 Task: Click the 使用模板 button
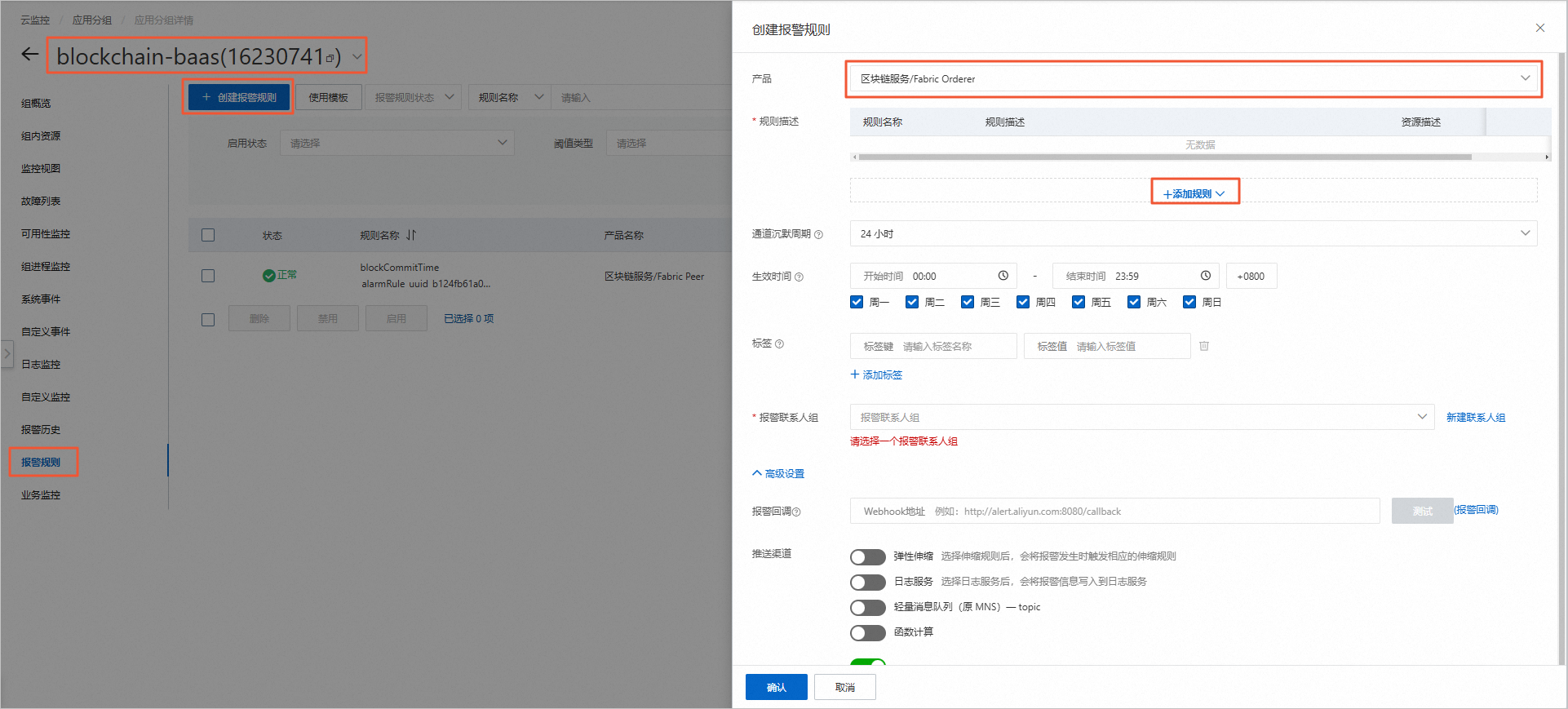tap(328, 97)
